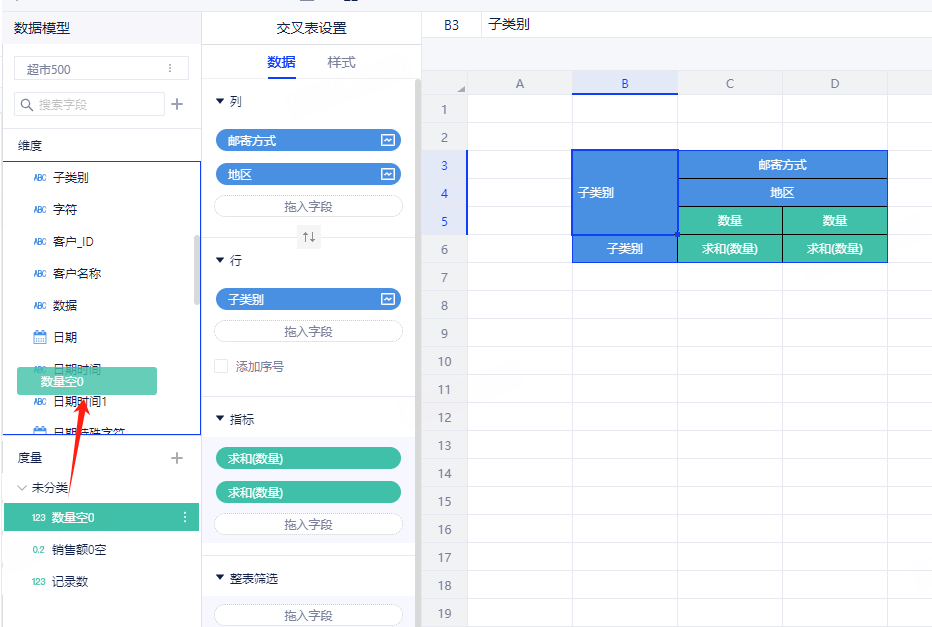The height and width of the screenshot is (627, 932).
Task: Enable the 添加序号 checkbox
Action: [221, 367]
